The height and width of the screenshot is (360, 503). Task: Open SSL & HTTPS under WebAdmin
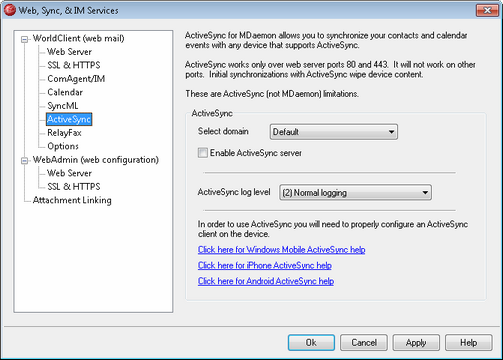pyautogui.click(x=74, y=186)
